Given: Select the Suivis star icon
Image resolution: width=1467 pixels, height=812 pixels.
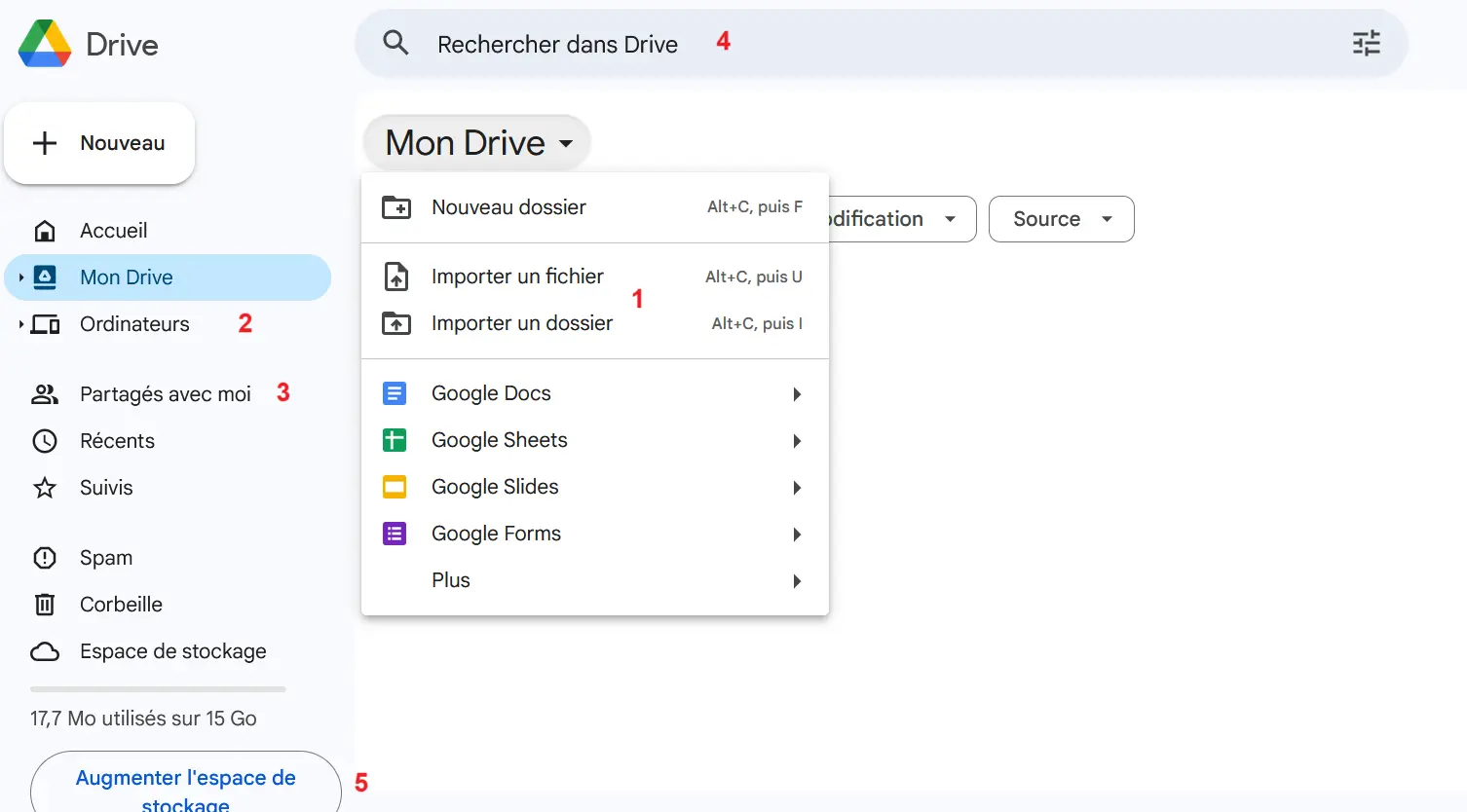Looking at the screenshot, I should (x=45, y=487).
